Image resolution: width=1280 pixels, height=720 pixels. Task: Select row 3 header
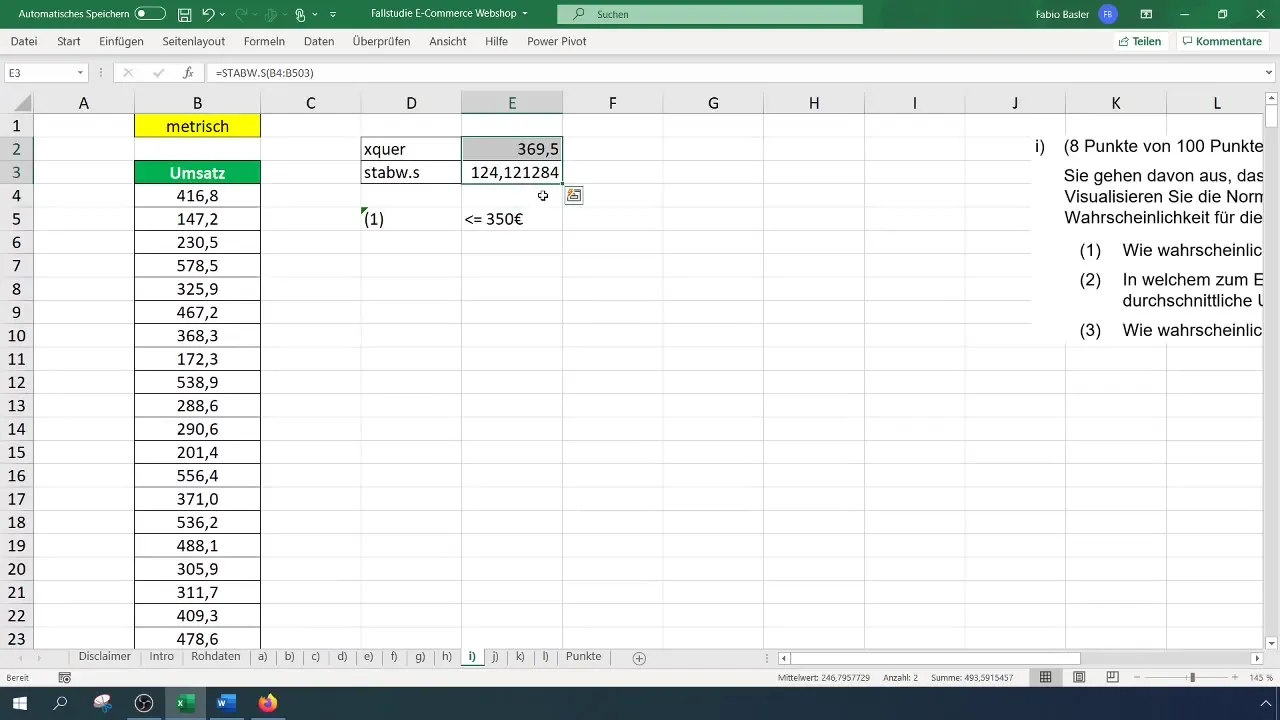tap(16, 173)
